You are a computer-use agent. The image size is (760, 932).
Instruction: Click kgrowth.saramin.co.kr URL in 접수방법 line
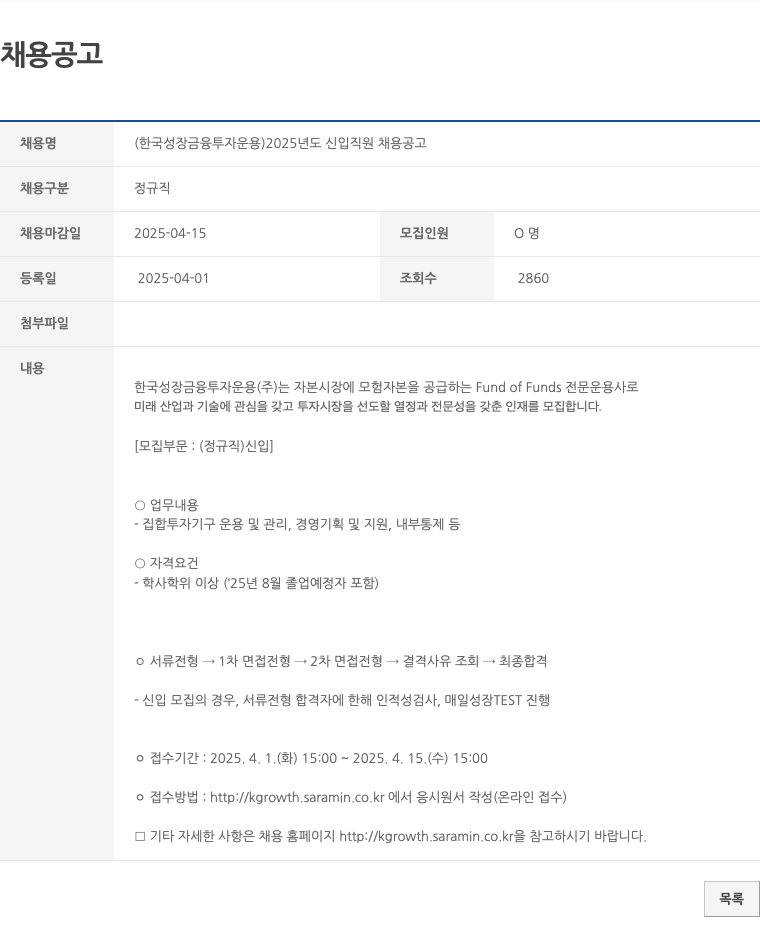297,797
